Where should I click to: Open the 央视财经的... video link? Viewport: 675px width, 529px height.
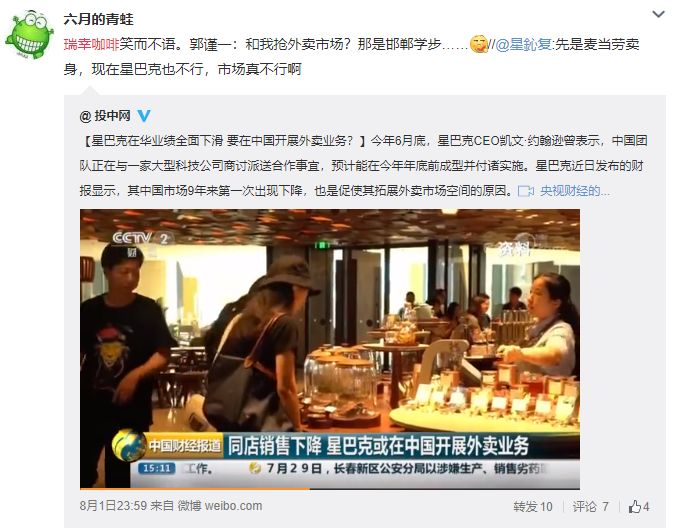tap(575, 191)
